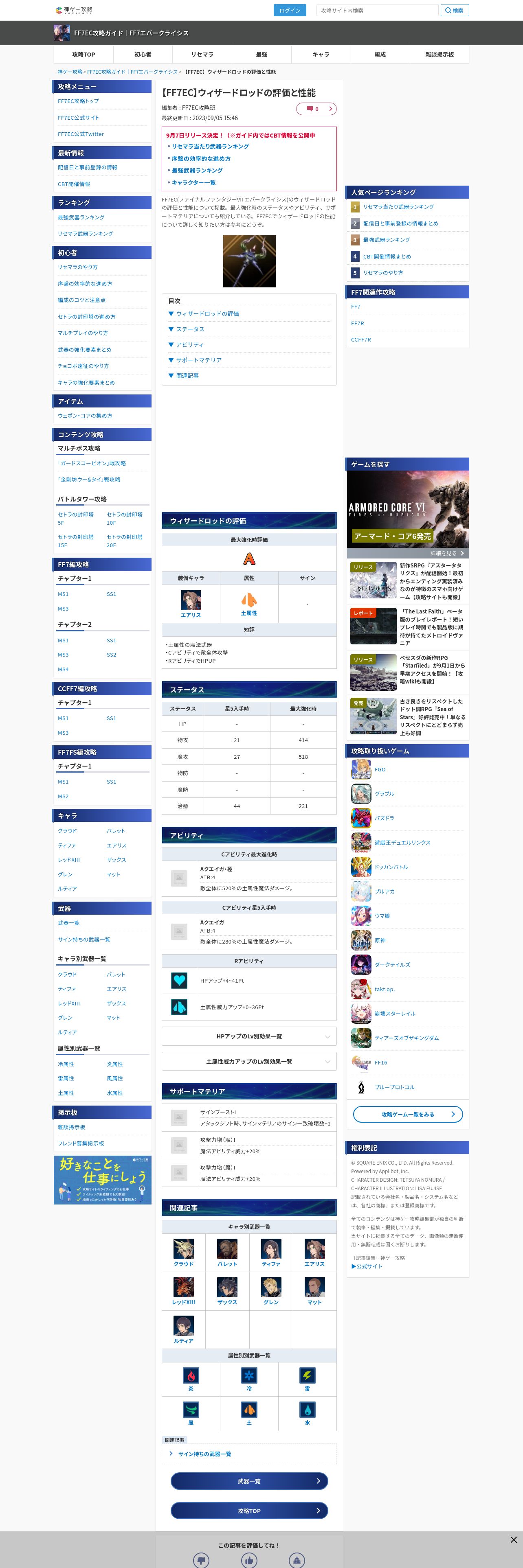Open FF7R related game link
Viewport: 523px width, 1568px height.
tap(357, 323)
